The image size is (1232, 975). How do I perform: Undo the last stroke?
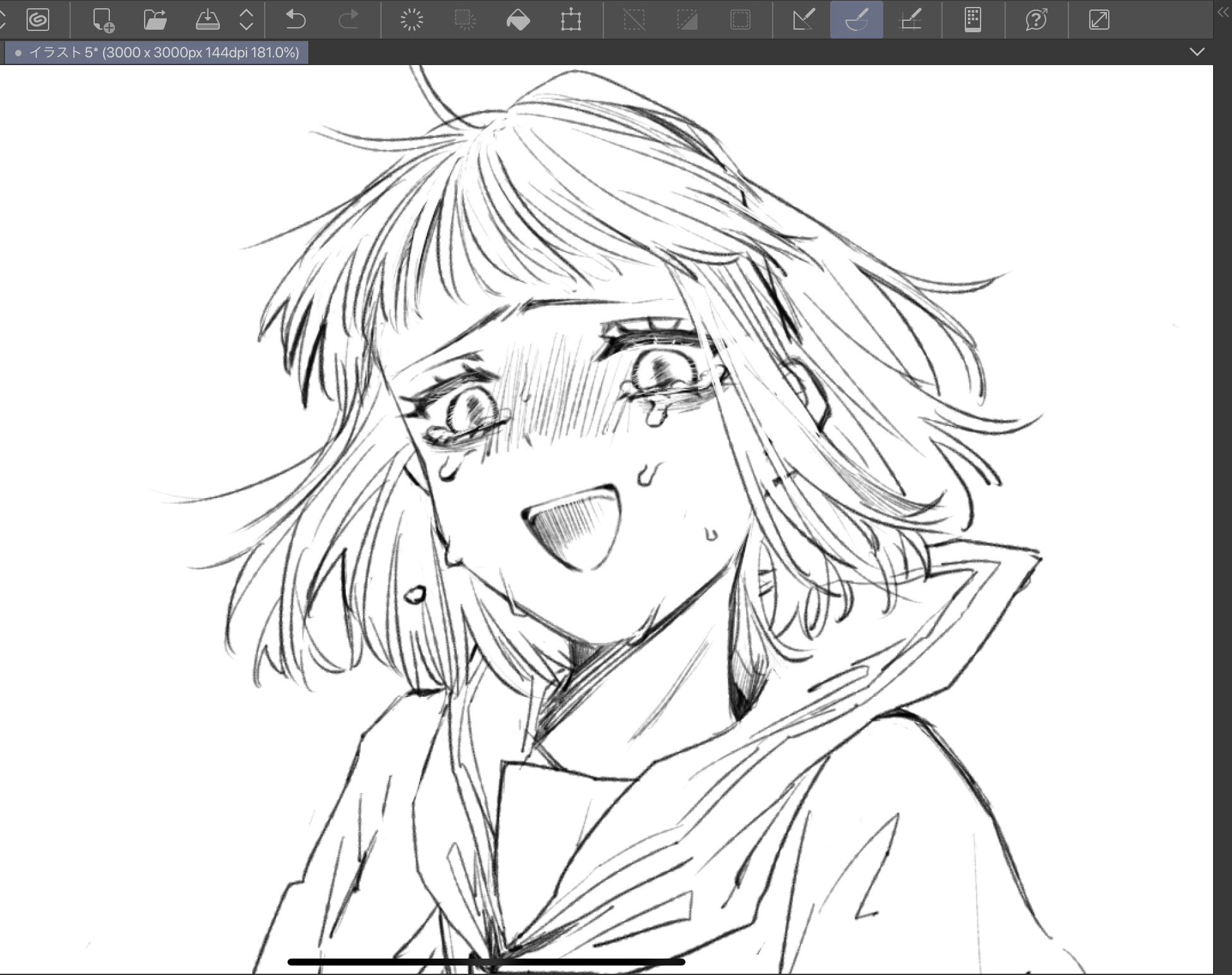click(295, 20)
